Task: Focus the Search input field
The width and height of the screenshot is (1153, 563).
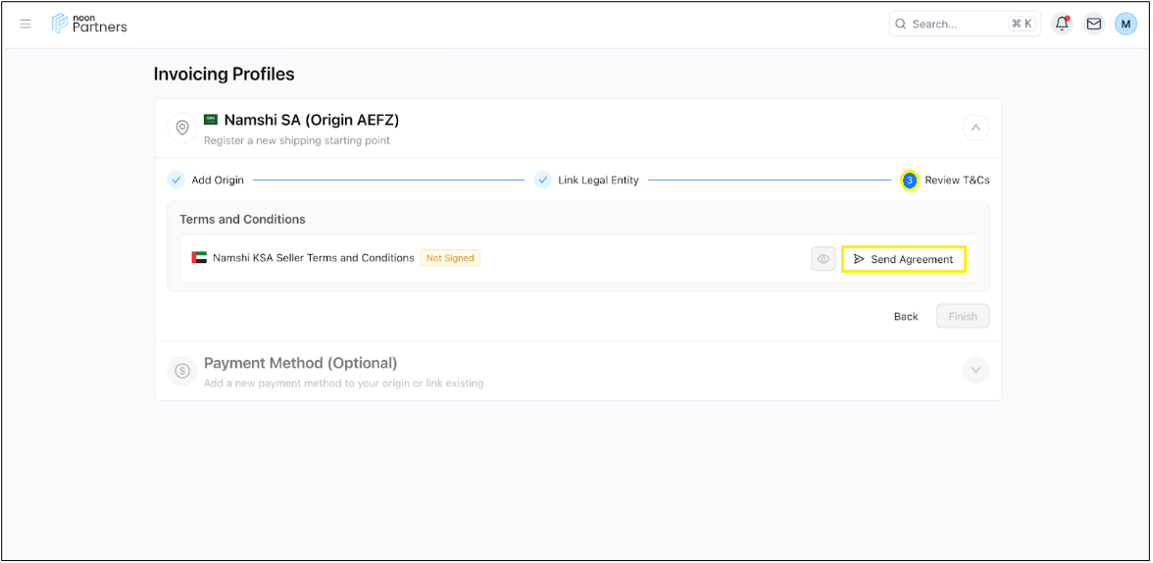Action: [x=955, y=24]
